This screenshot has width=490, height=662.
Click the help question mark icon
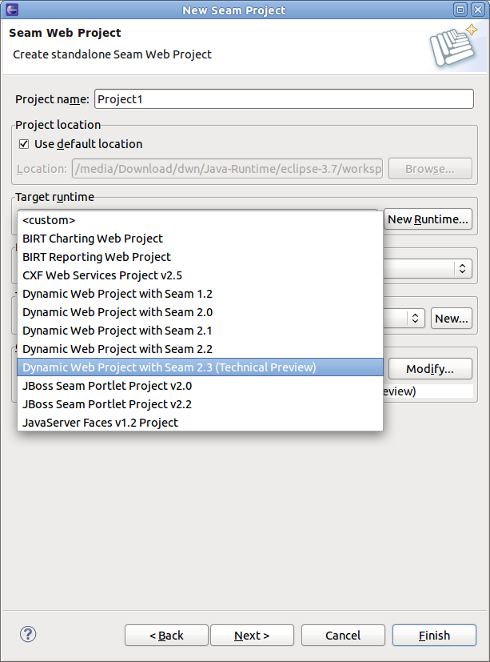[x=28, y=634]
